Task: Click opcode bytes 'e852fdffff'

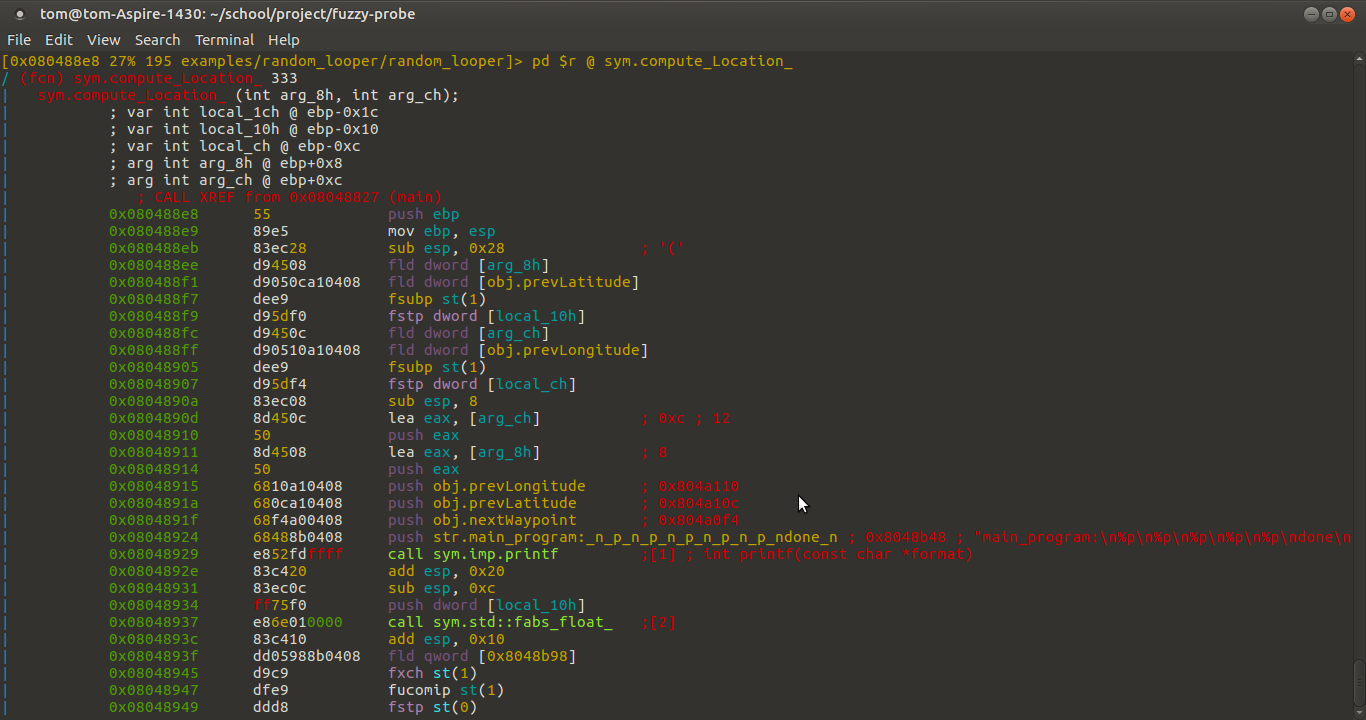Action: [298, 554]
